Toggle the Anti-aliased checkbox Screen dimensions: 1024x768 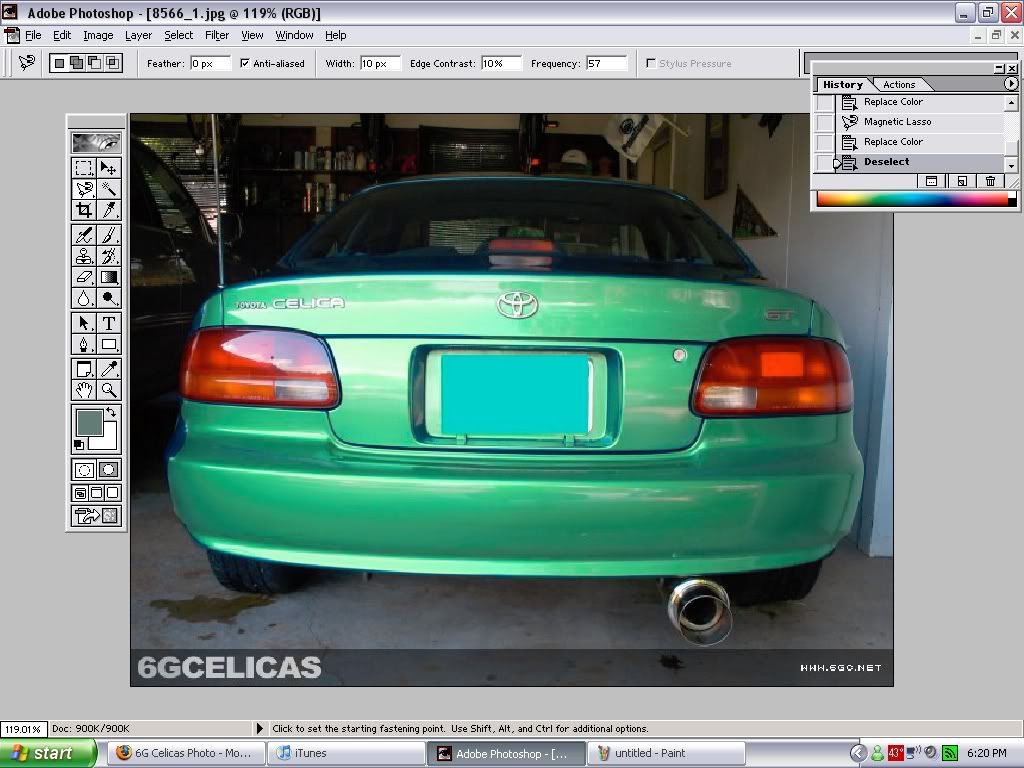click(x=245, y=63)
